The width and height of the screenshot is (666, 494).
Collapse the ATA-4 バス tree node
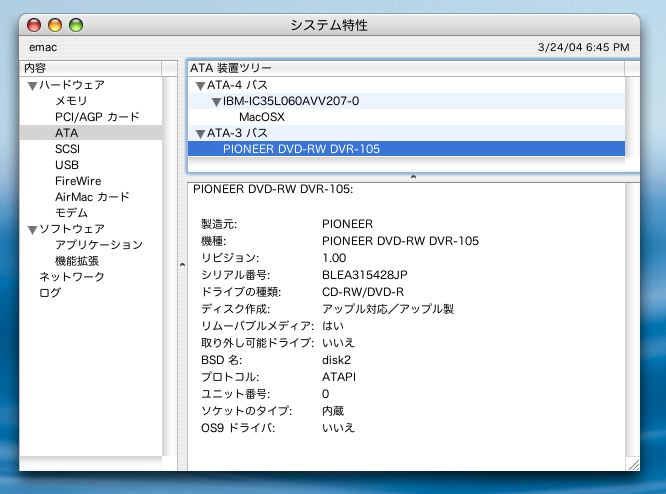(200, 86)
